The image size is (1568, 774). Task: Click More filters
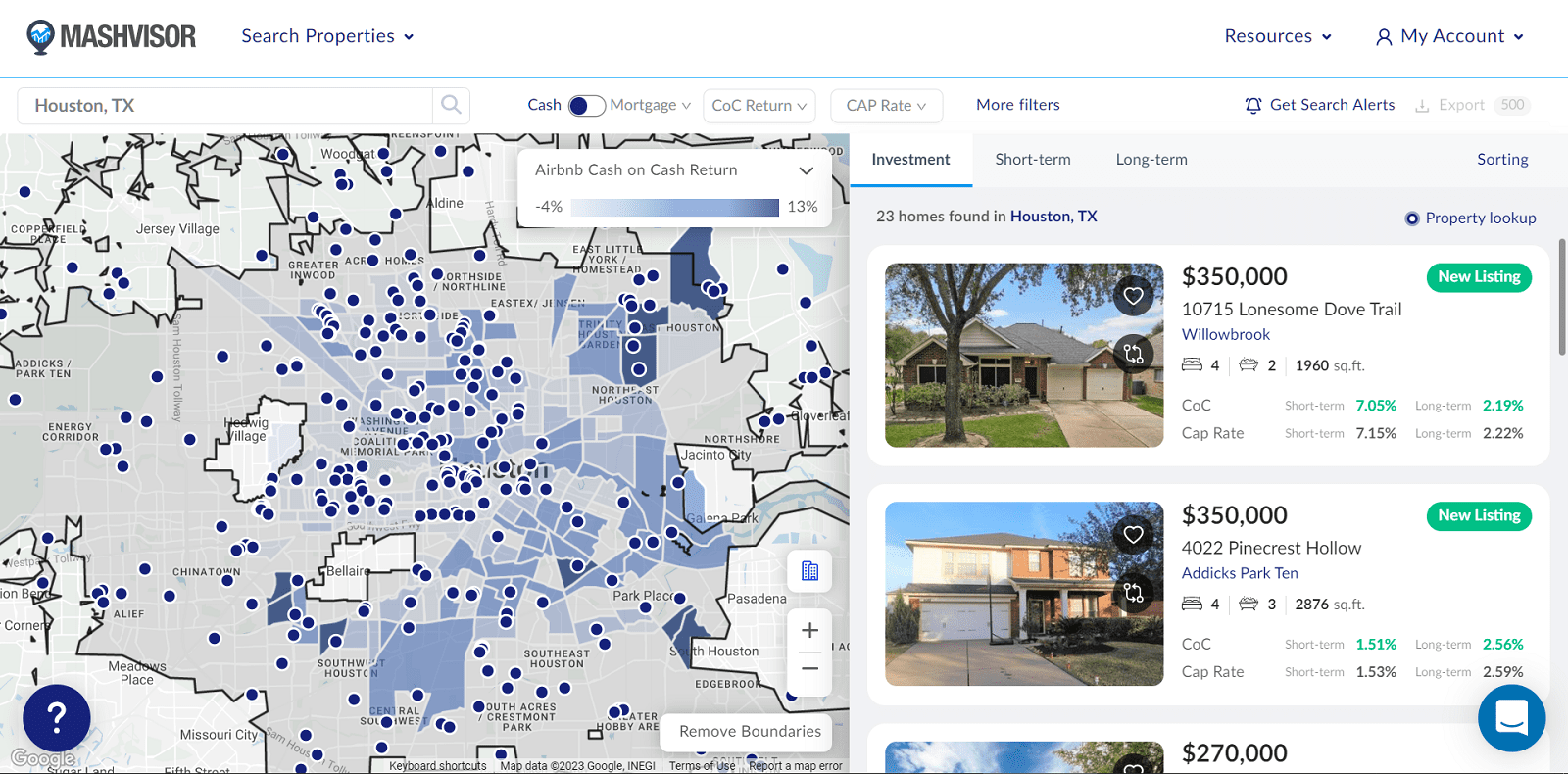1018,105
